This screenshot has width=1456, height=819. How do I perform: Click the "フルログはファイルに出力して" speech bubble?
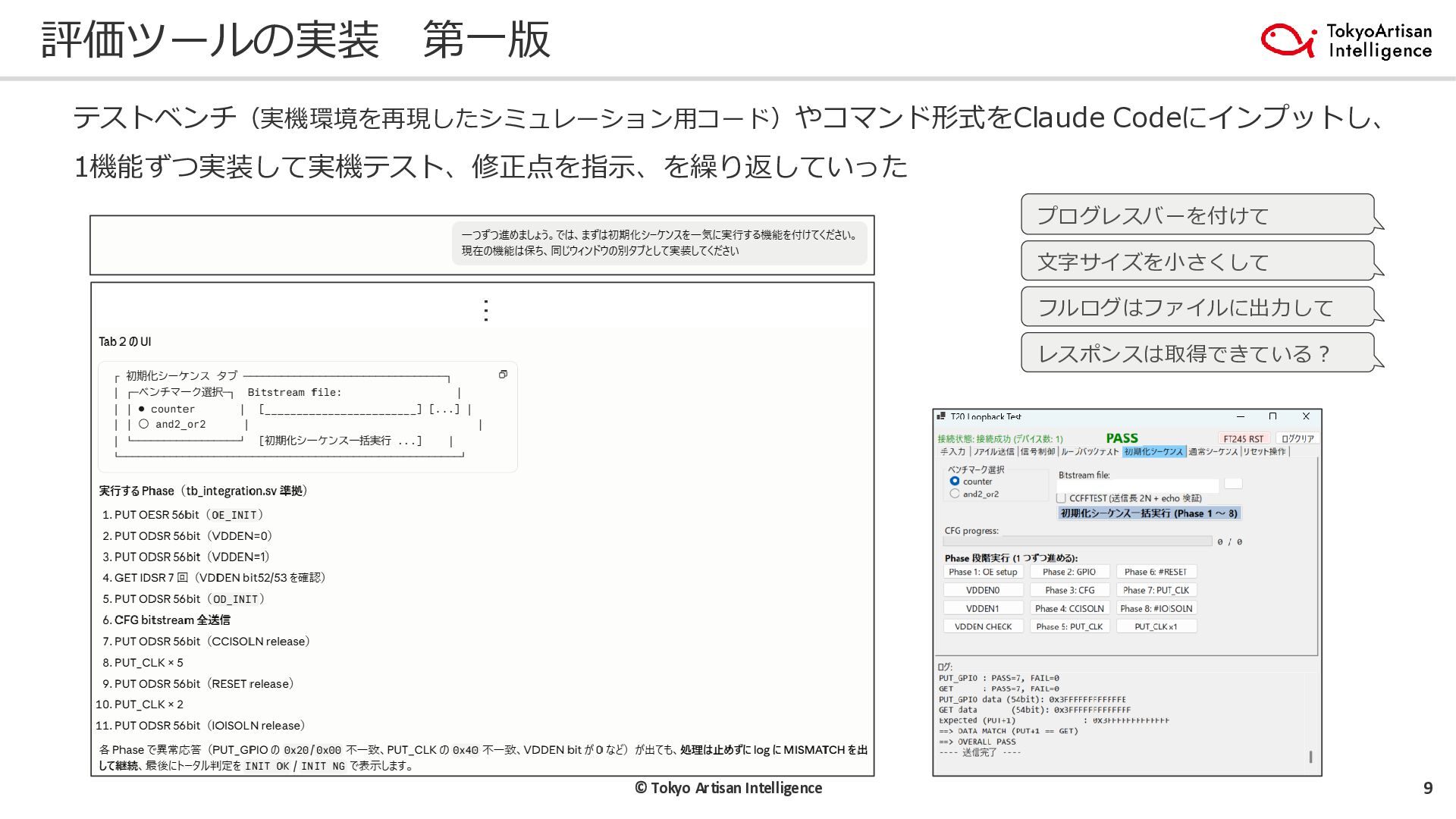1198,306
